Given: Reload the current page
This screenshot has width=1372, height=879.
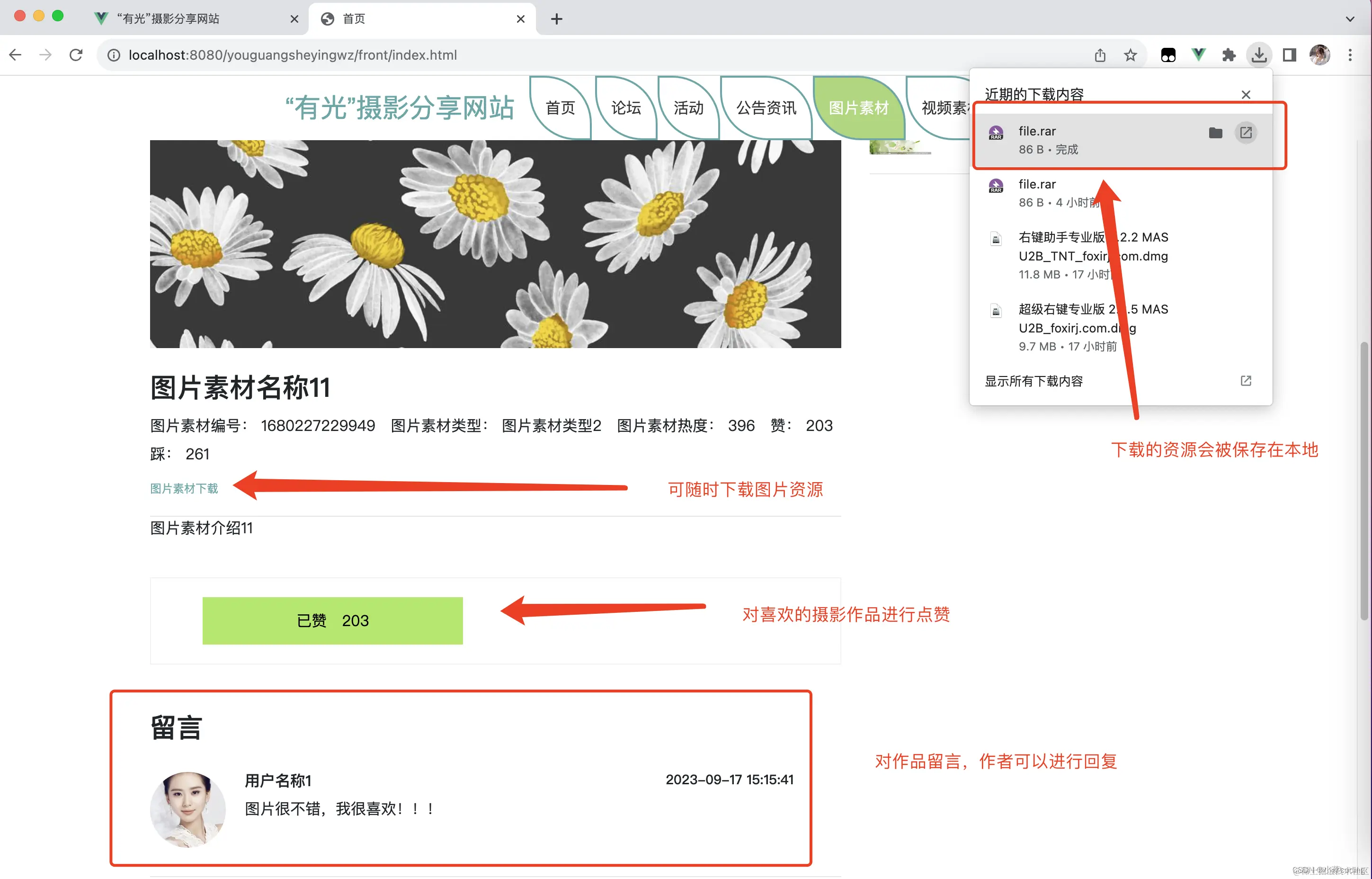Looking at the screenshot, I should click(x=76, y=54).
